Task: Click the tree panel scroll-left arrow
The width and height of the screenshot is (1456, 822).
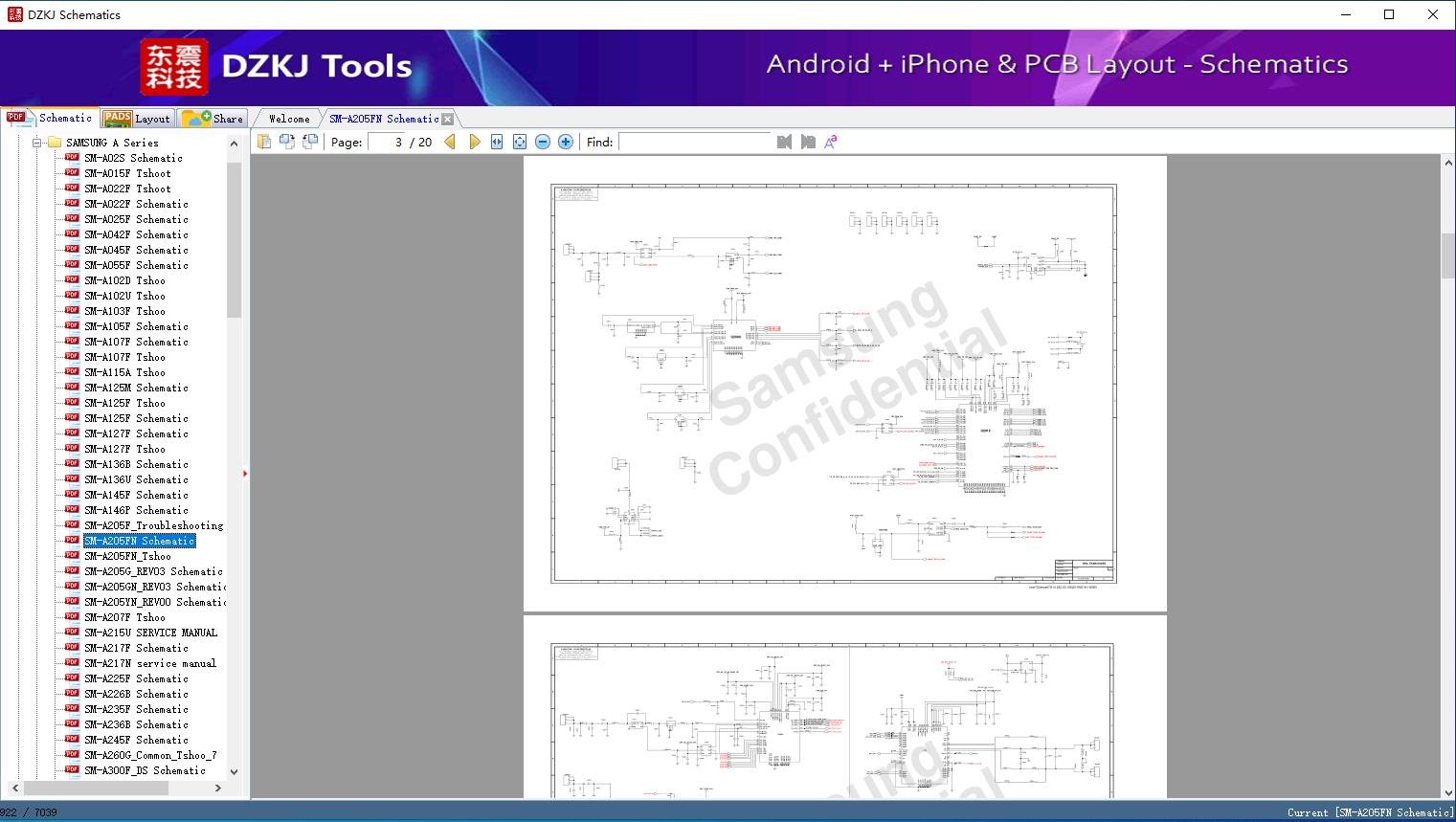Action: click(x=13, y=789)
